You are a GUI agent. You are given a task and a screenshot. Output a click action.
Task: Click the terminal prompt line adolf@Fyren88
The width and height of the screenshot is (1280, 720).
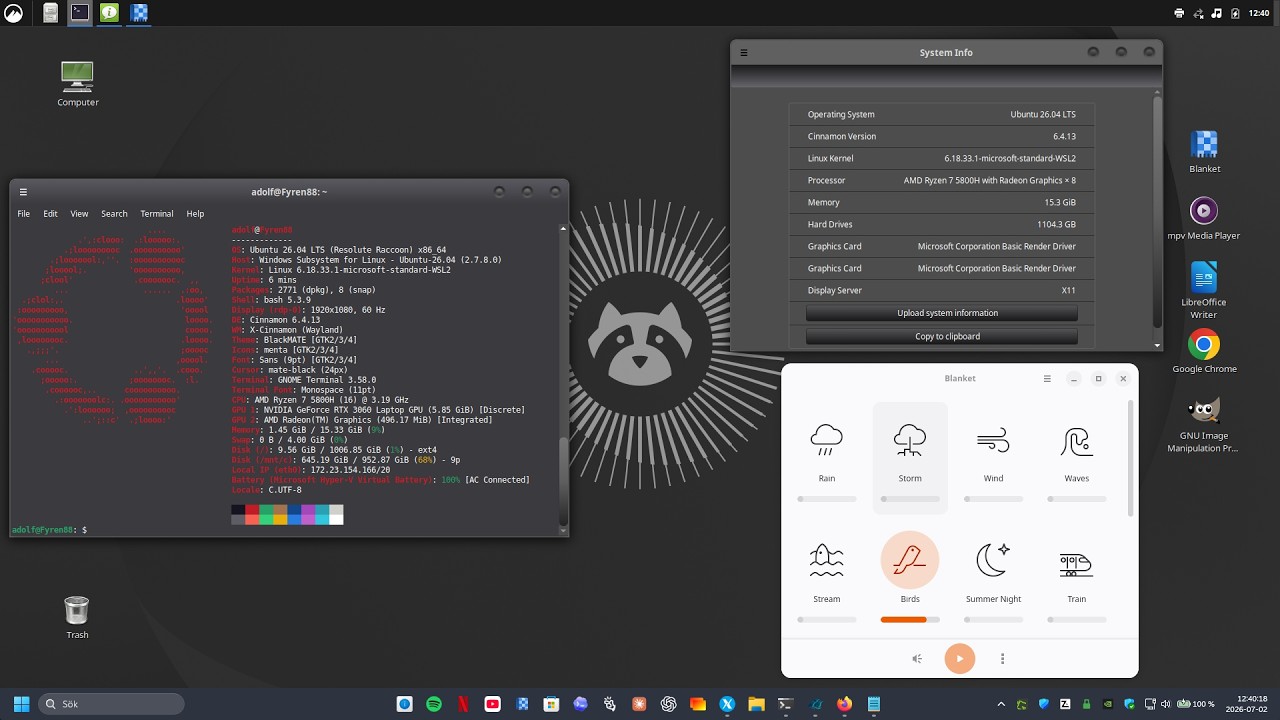tap(49, 529)
